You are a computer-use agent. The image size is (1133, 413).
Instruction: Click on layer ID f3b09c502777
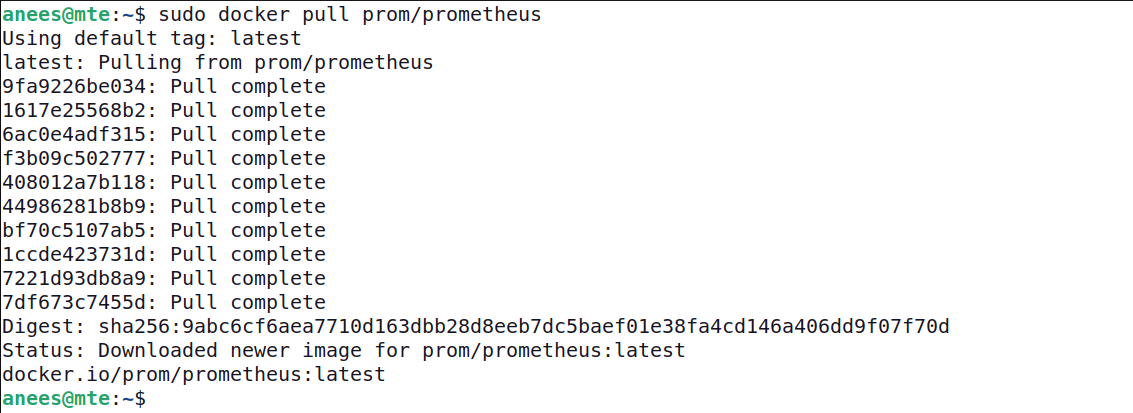tap(78, 158)
